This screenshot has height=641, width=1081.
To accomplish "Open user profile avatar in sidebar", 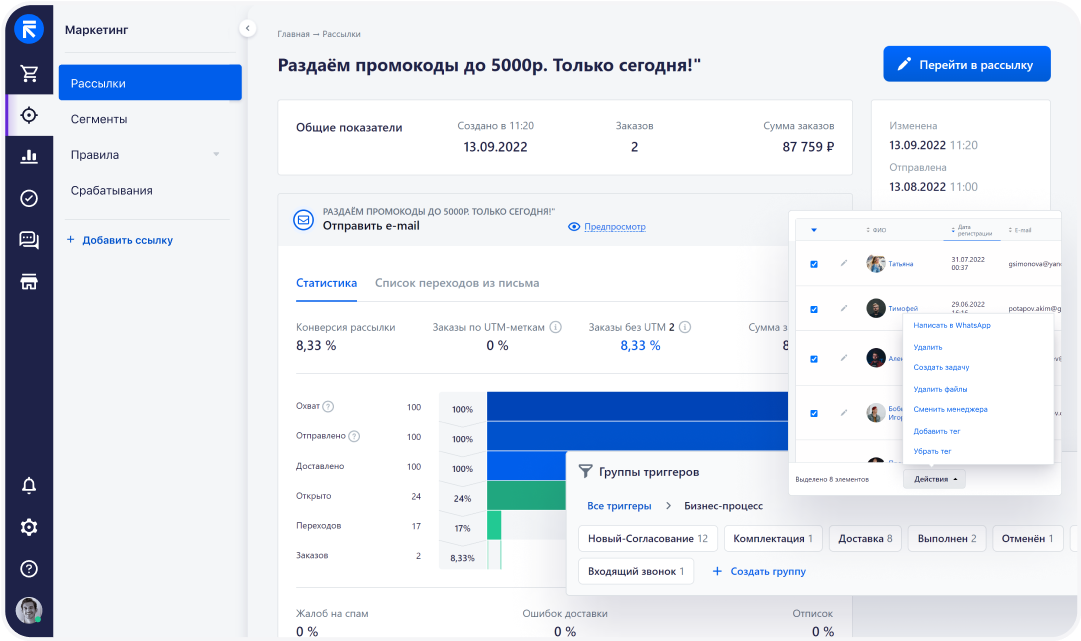I will (29, 611).
